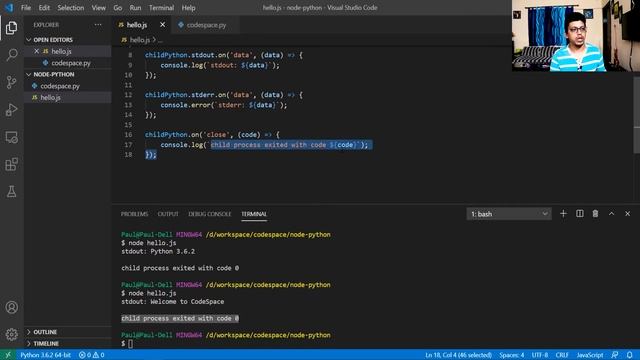Click the remote window indicator in status bar
The image size is (640, 360).
[x=8, y=355]
